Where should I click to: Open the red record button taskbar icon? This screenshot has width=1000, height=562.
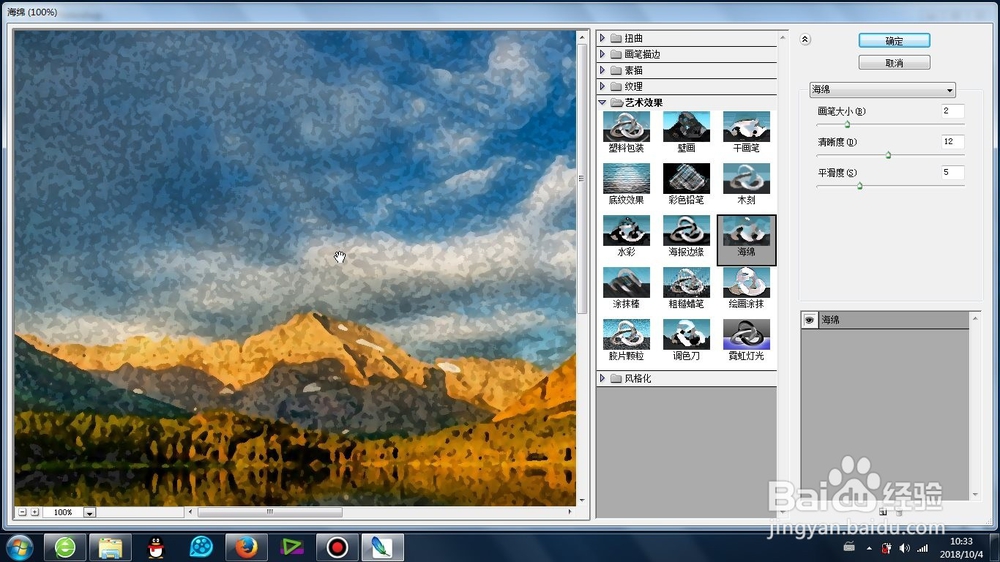point(337,547)
